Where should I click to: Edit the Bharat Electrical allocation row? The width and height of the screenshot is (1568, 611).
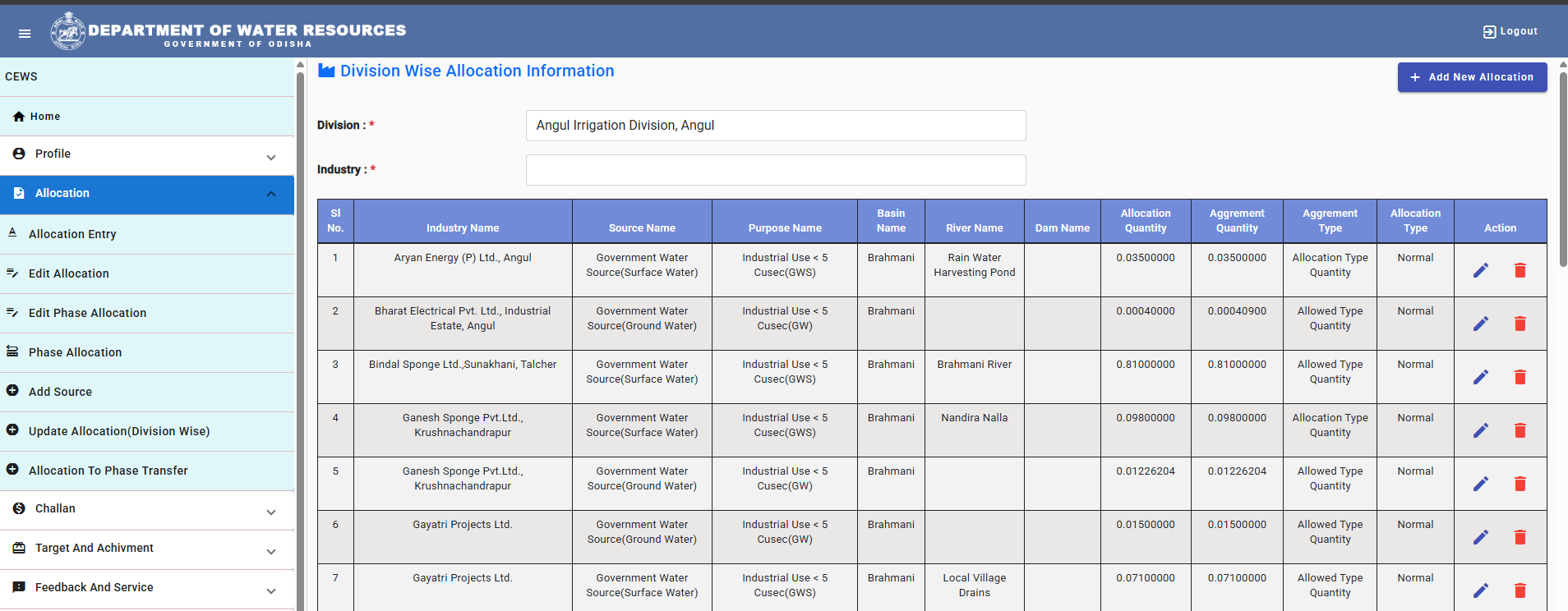click(1481, 324)
